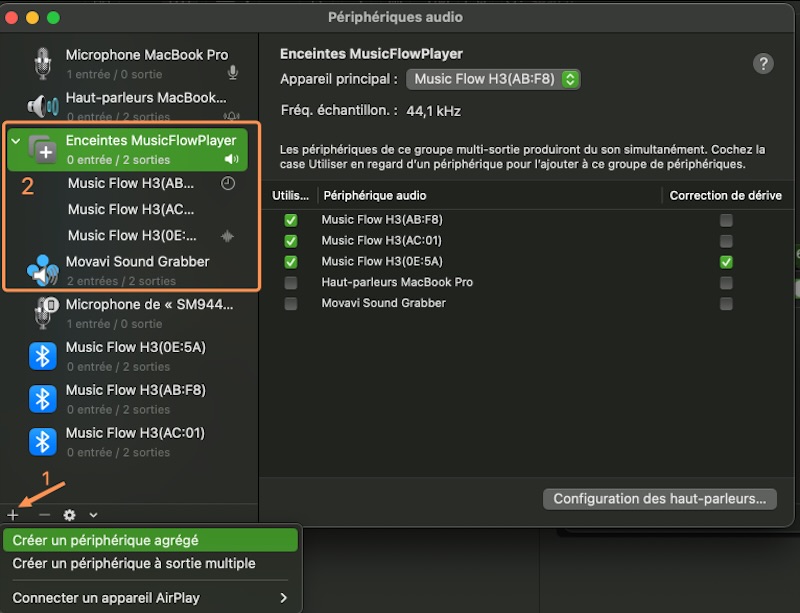Click Configuration des haut-parleurs button
The height and width of the screenshot is (613, 800).
tap(660, 498)
